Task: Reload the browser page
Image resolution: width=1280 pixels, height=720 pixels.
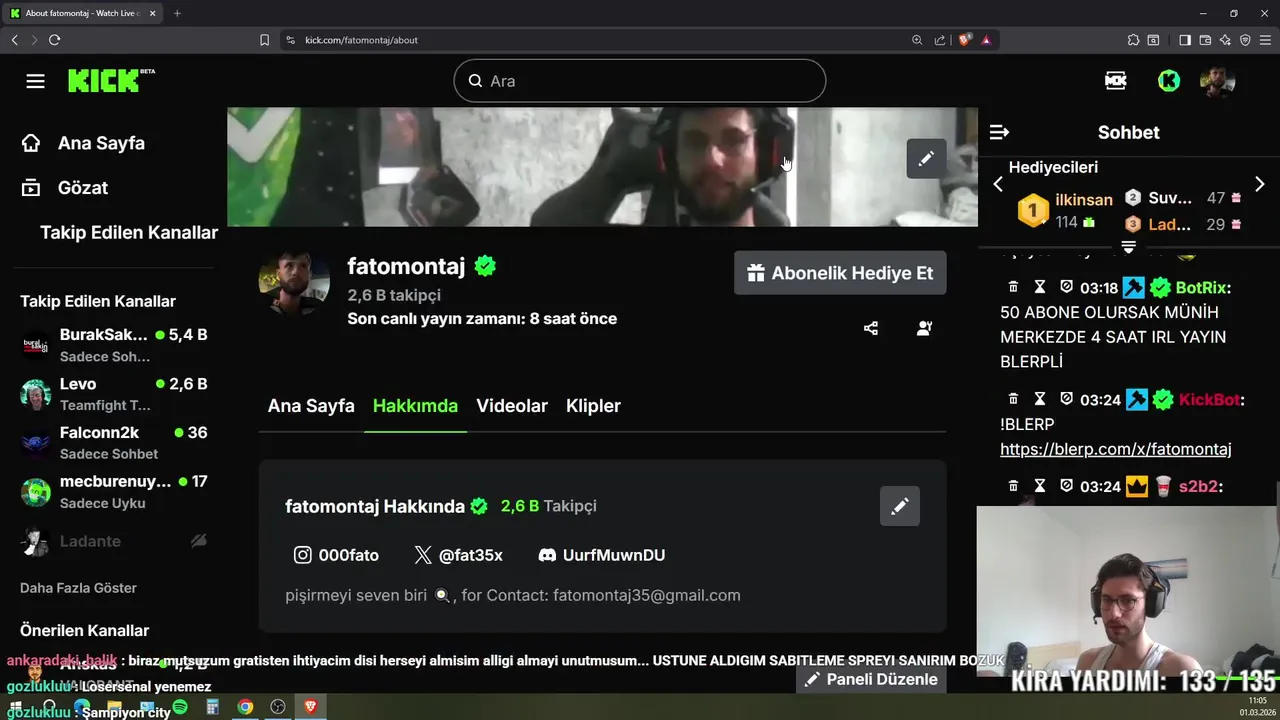Action: tap(54, 40)
